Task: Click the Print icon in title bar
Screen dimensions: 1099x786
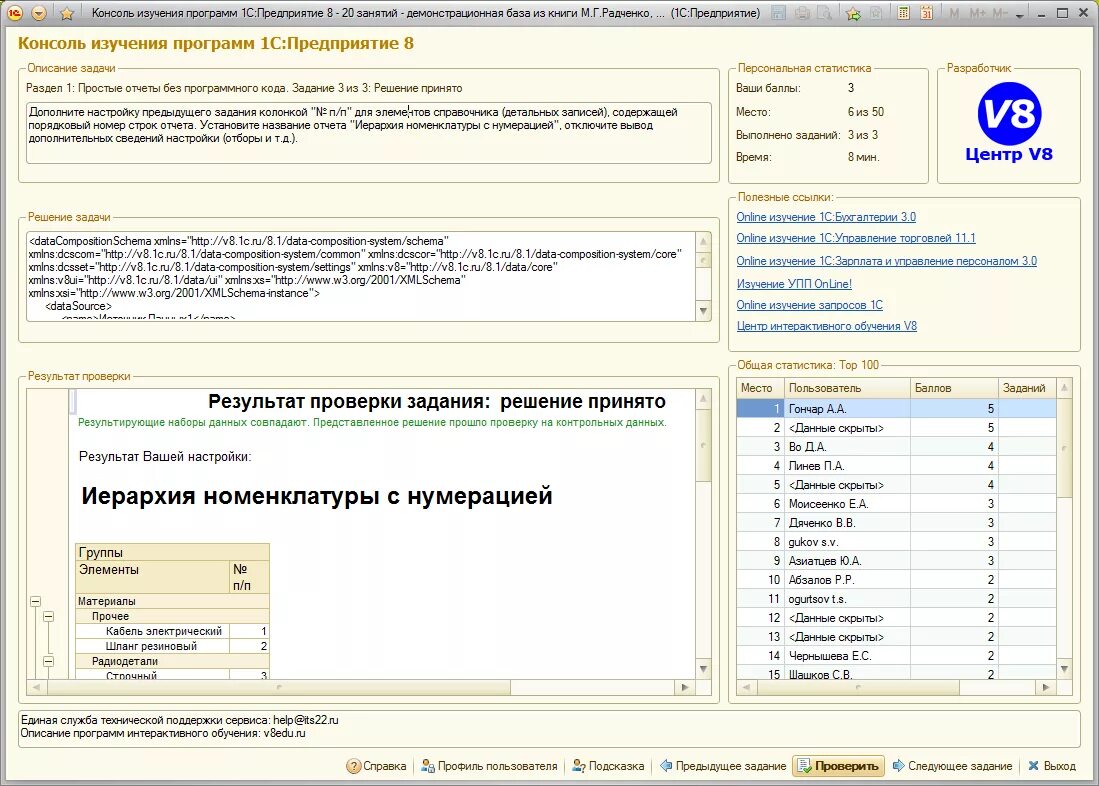Action: pos(803,13)
